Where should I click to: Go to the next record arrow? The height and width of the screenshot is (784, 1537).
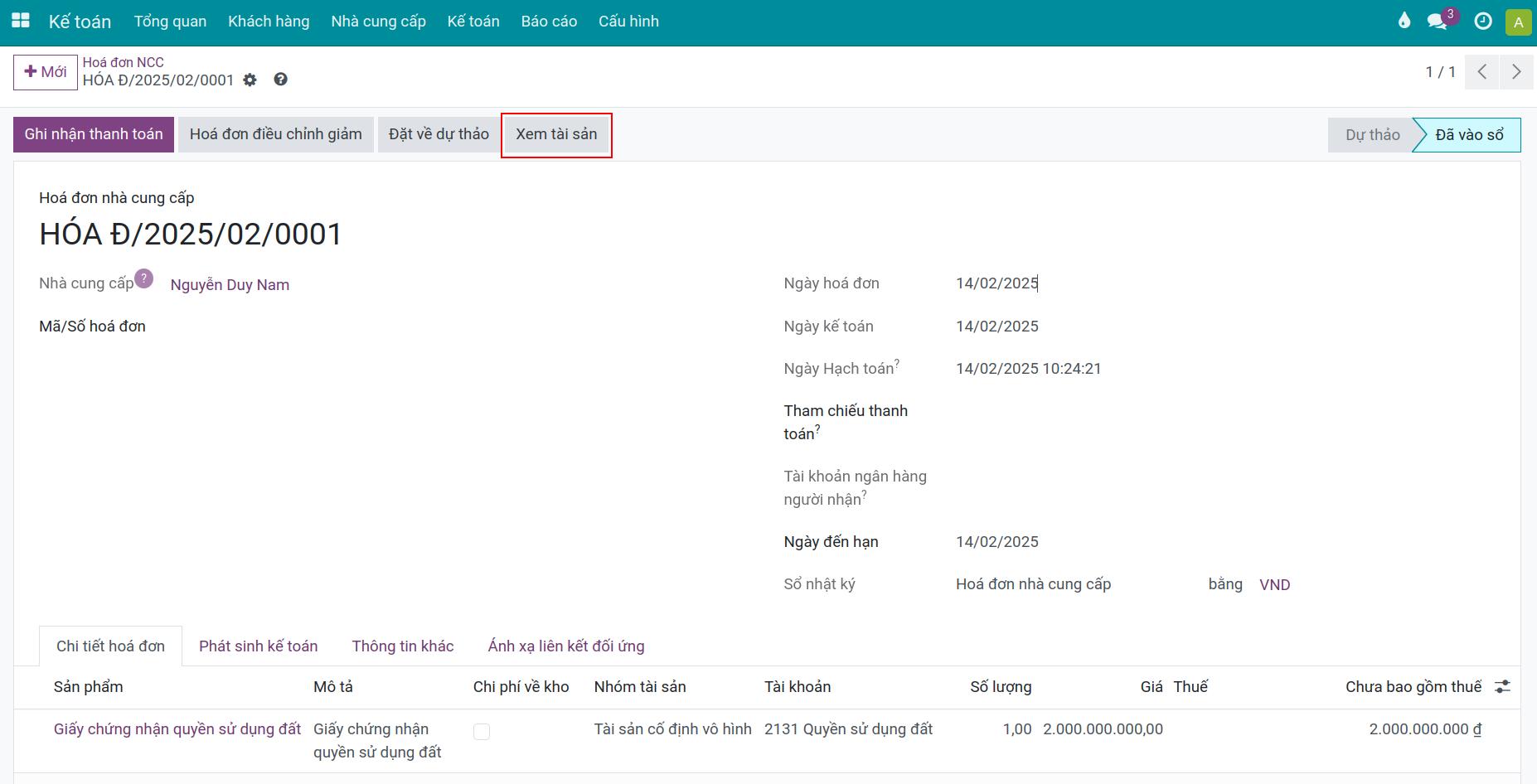coord(1516,72)
